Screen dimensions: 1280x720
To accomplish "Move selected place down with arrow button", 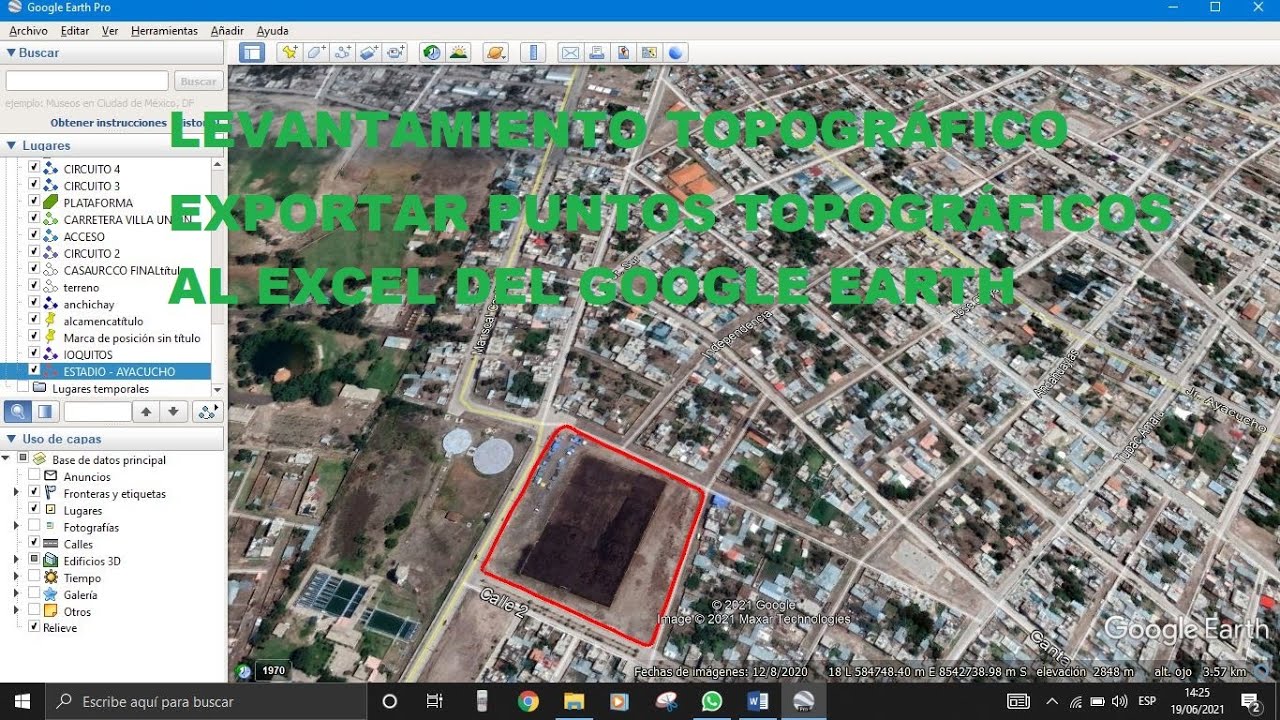I will pyautogui.click(x=174, y=411).
